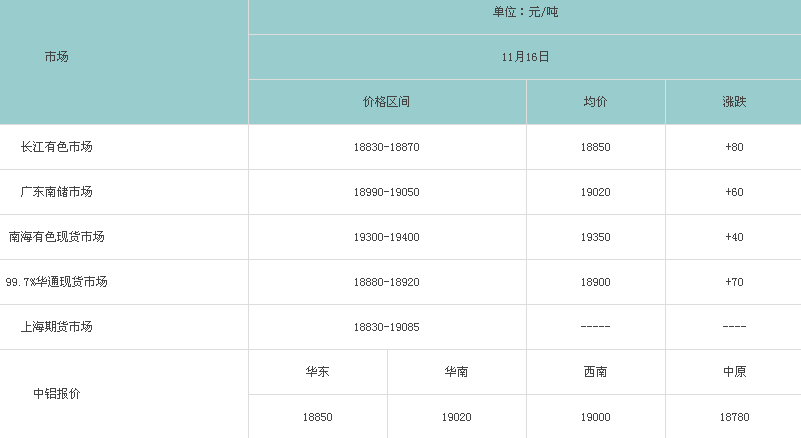The width and height of the screenshot is (801, 438).
Task: Click the 价格区间 column header
Action: coord(387,102)
